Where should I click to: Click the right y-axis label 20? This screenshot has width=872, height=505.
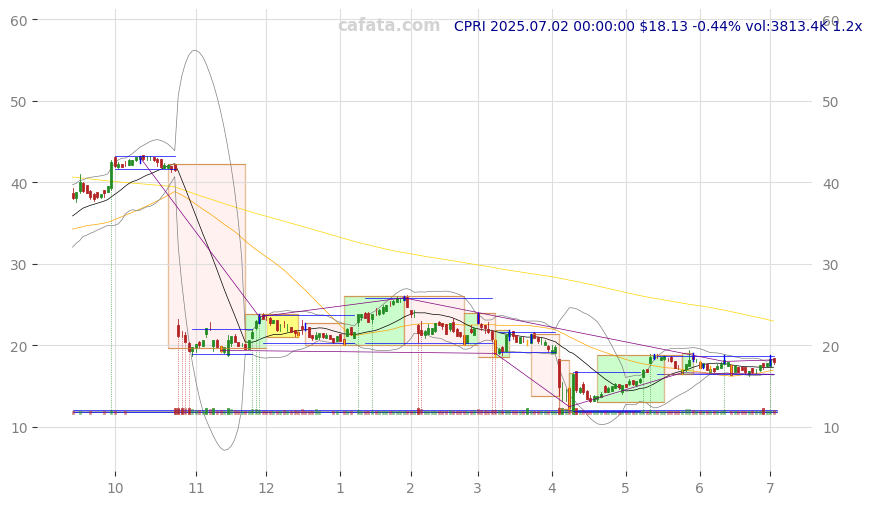coord(830,346)
